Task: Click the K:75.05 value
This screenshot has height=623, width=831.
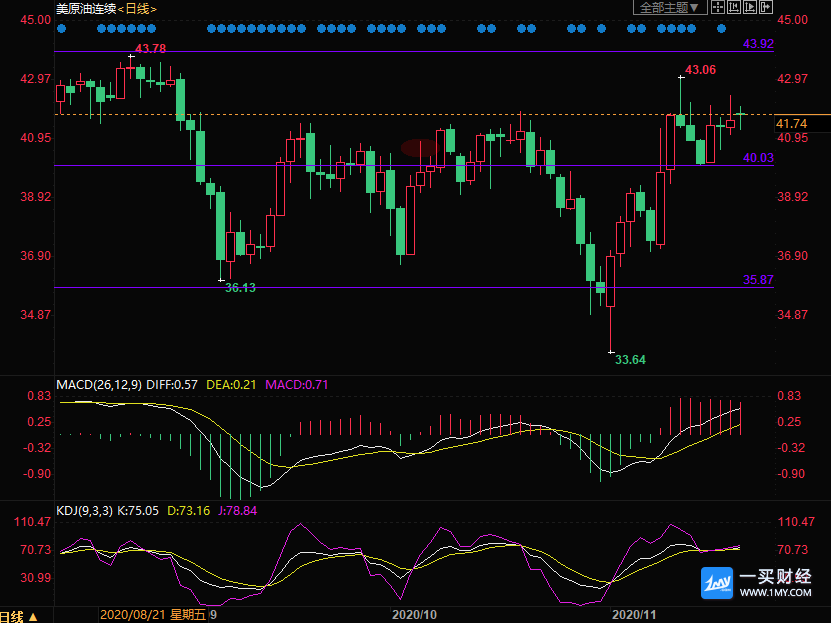Action: [x=138, y=511]
